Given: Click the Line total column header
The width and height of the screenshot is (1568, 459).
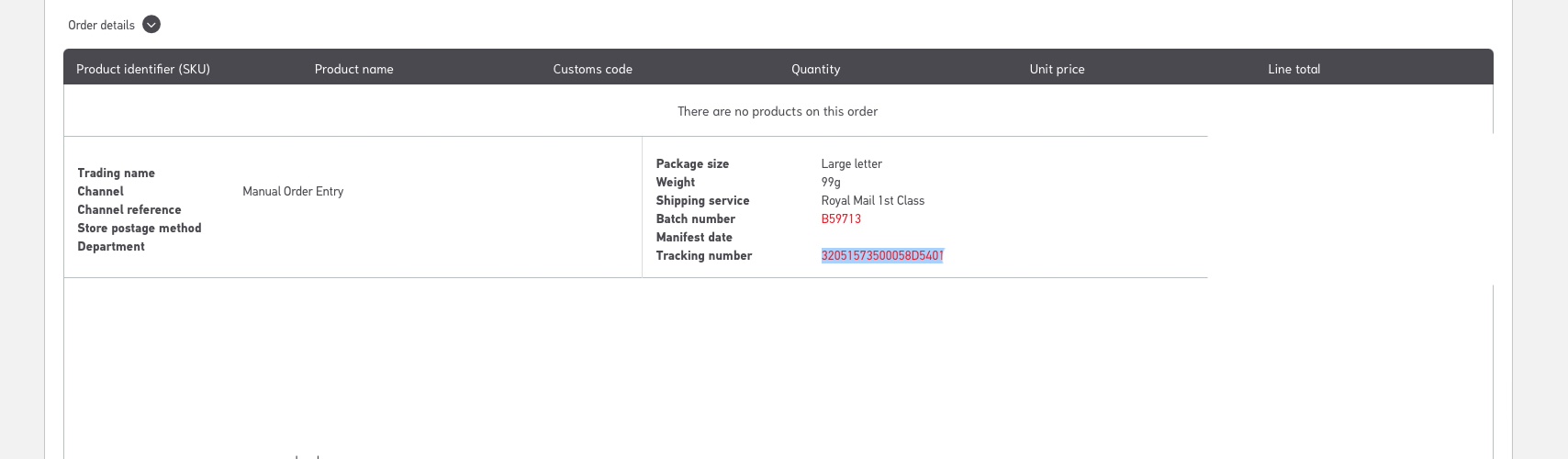Looking at the screenshot, I should pyautogui.click(x=1294, y=69).
